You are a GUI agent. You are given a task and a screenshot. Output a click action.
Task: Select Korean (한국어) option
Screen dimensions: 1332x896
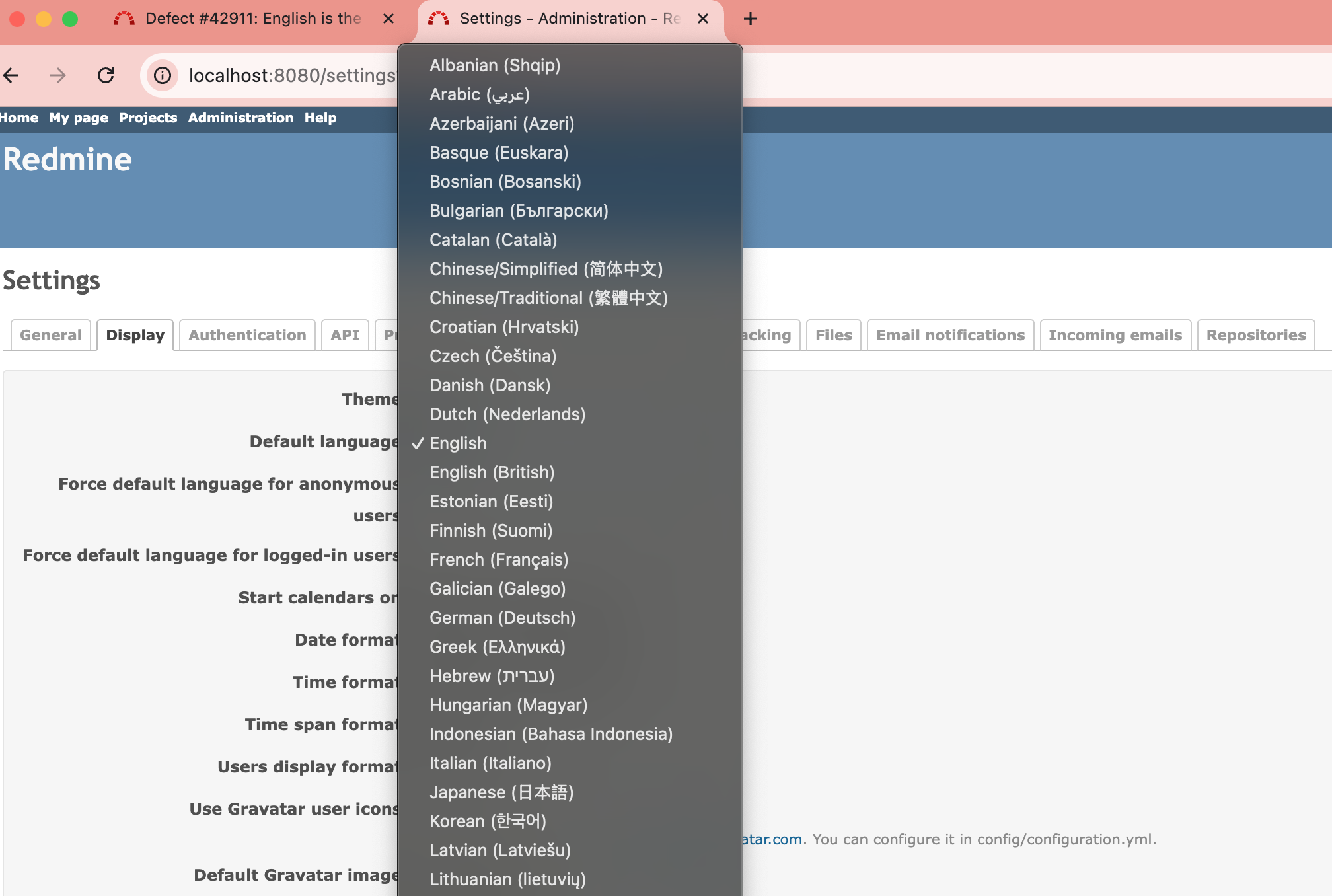pyautogui.click(x=570, y=821)
